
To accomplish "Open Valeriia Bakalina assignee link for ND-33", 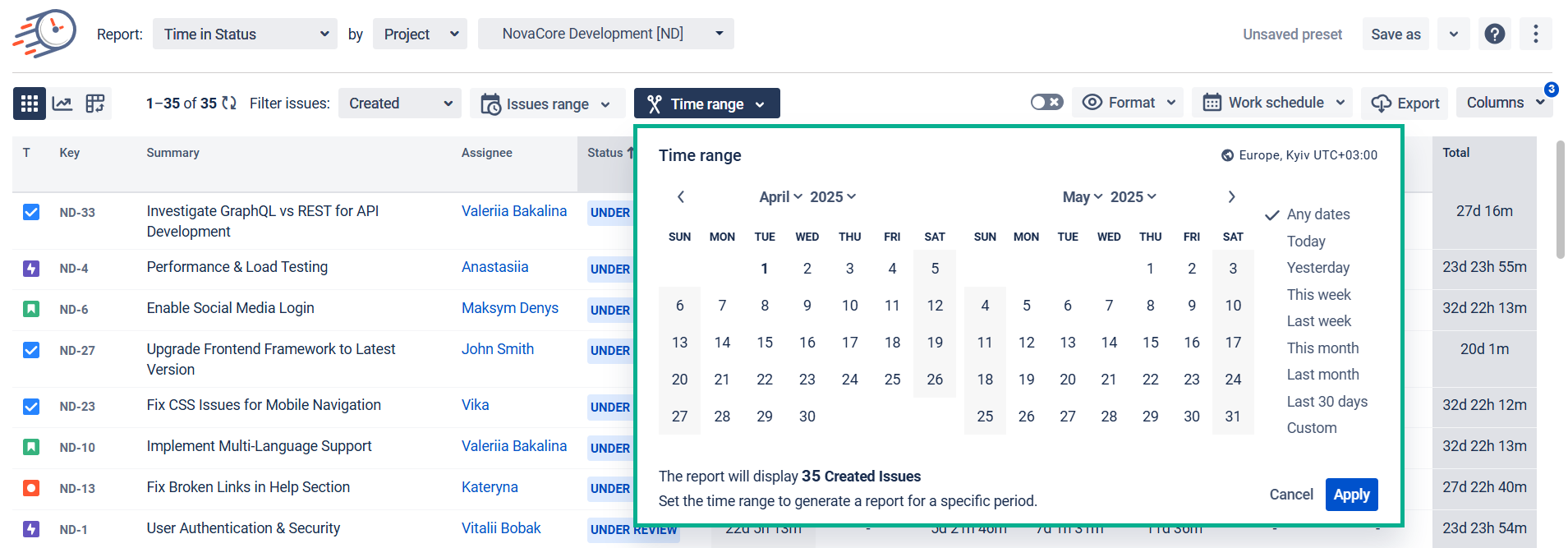I will pyautogui.click(x=513, y=211).
